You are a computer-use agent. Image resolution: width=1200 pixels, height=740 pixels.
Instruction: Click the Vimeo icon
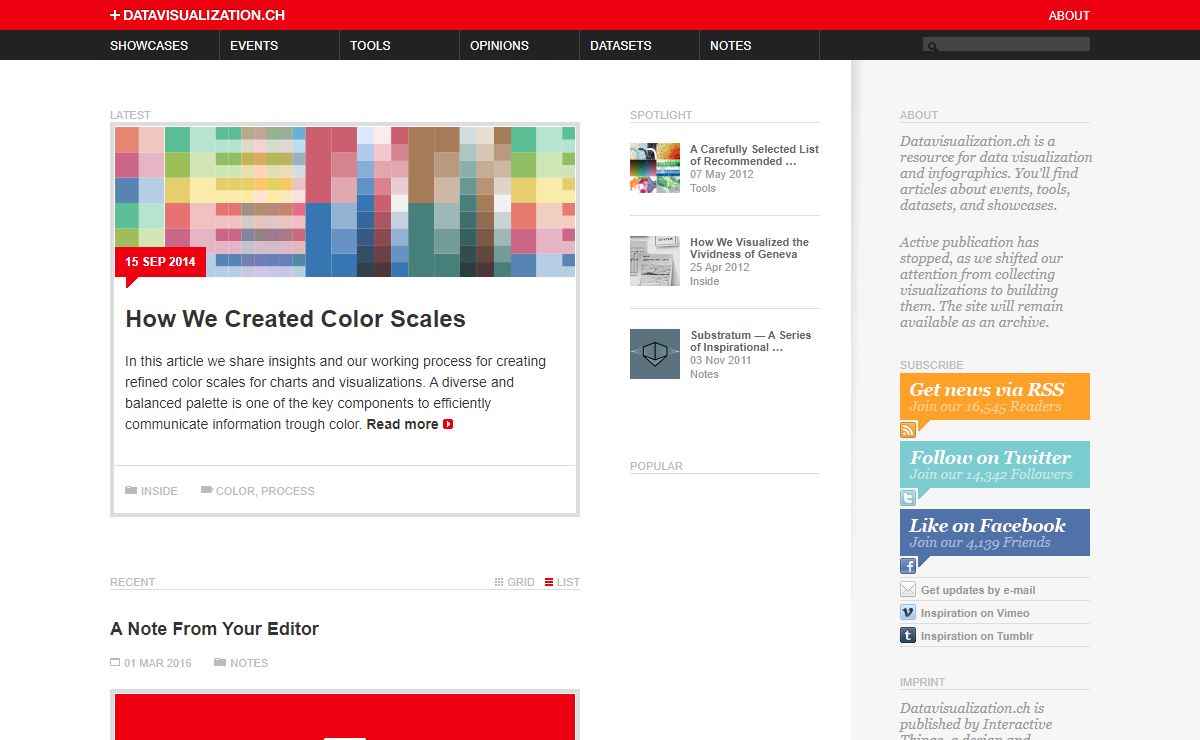[x=908, y=613]
